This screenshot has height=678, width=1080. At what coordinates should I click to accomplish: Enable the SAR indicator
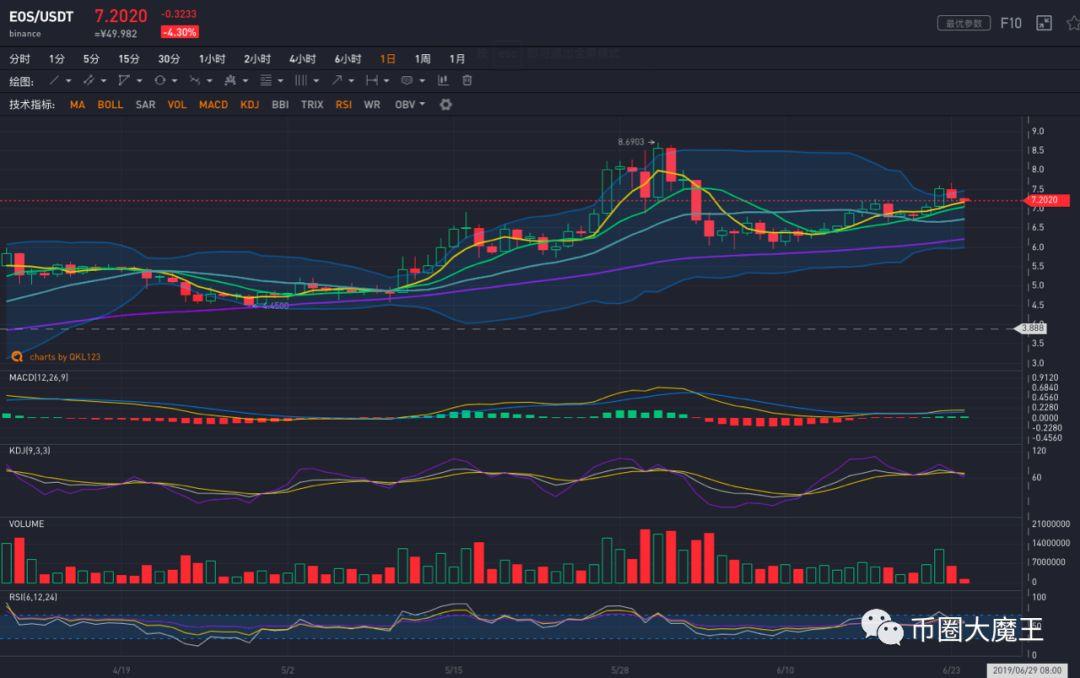[x=145, y=105]
